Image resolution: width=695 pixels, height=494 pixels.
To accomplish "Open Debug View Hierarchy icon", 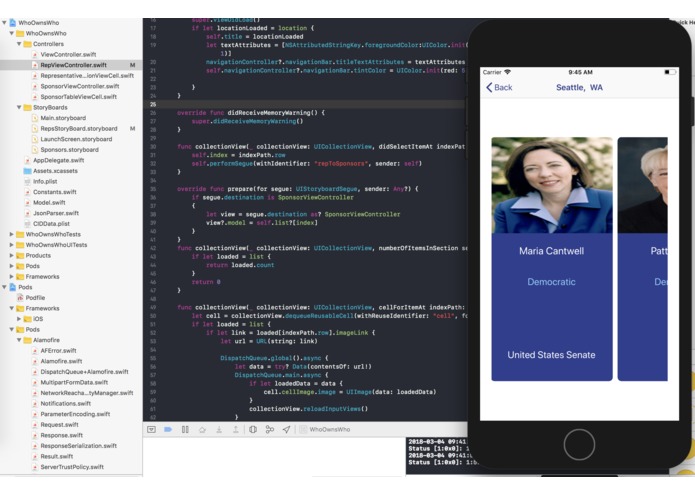I will 253,429.
